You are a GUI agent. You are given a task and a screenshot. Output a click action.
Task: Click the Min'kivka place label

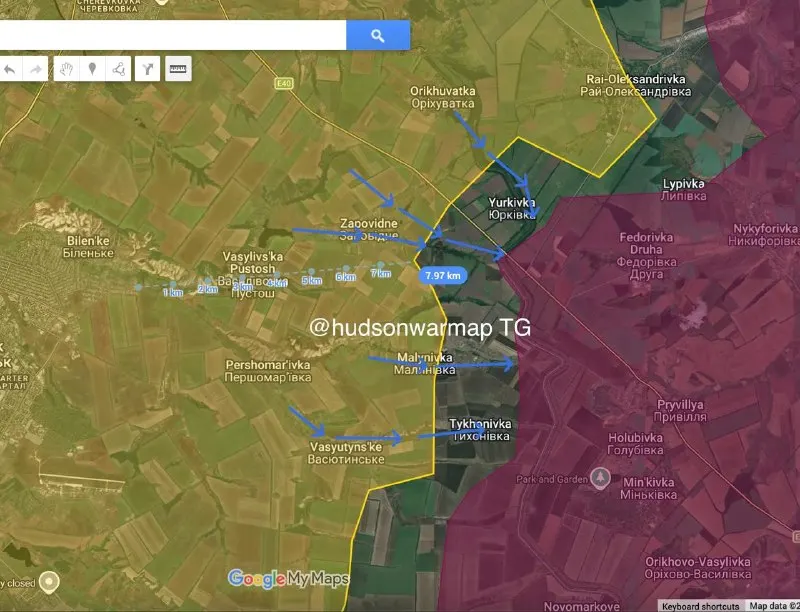(648, 488)
